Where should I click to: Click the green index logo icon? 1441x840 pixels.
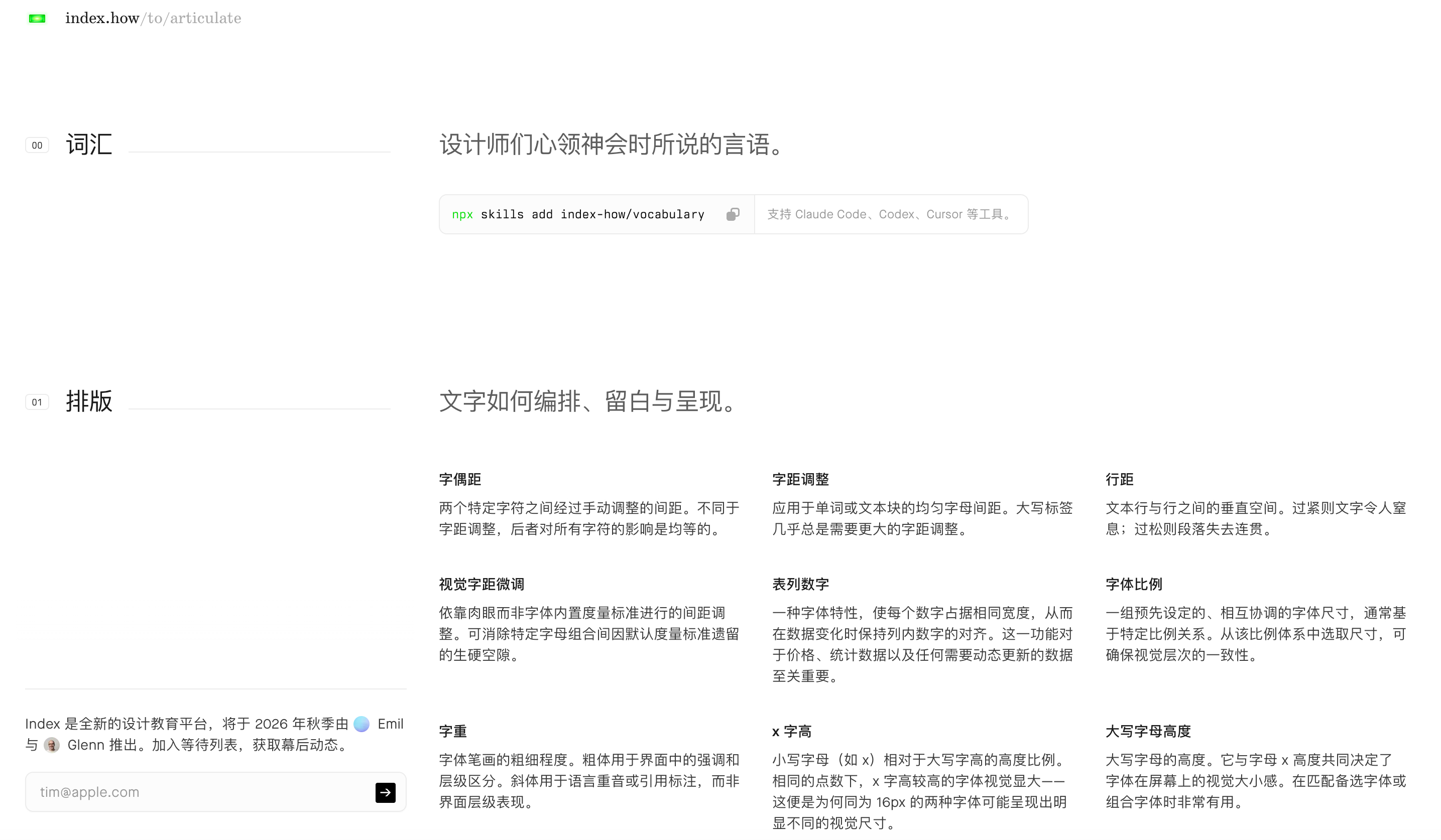[x=37, y=19]
